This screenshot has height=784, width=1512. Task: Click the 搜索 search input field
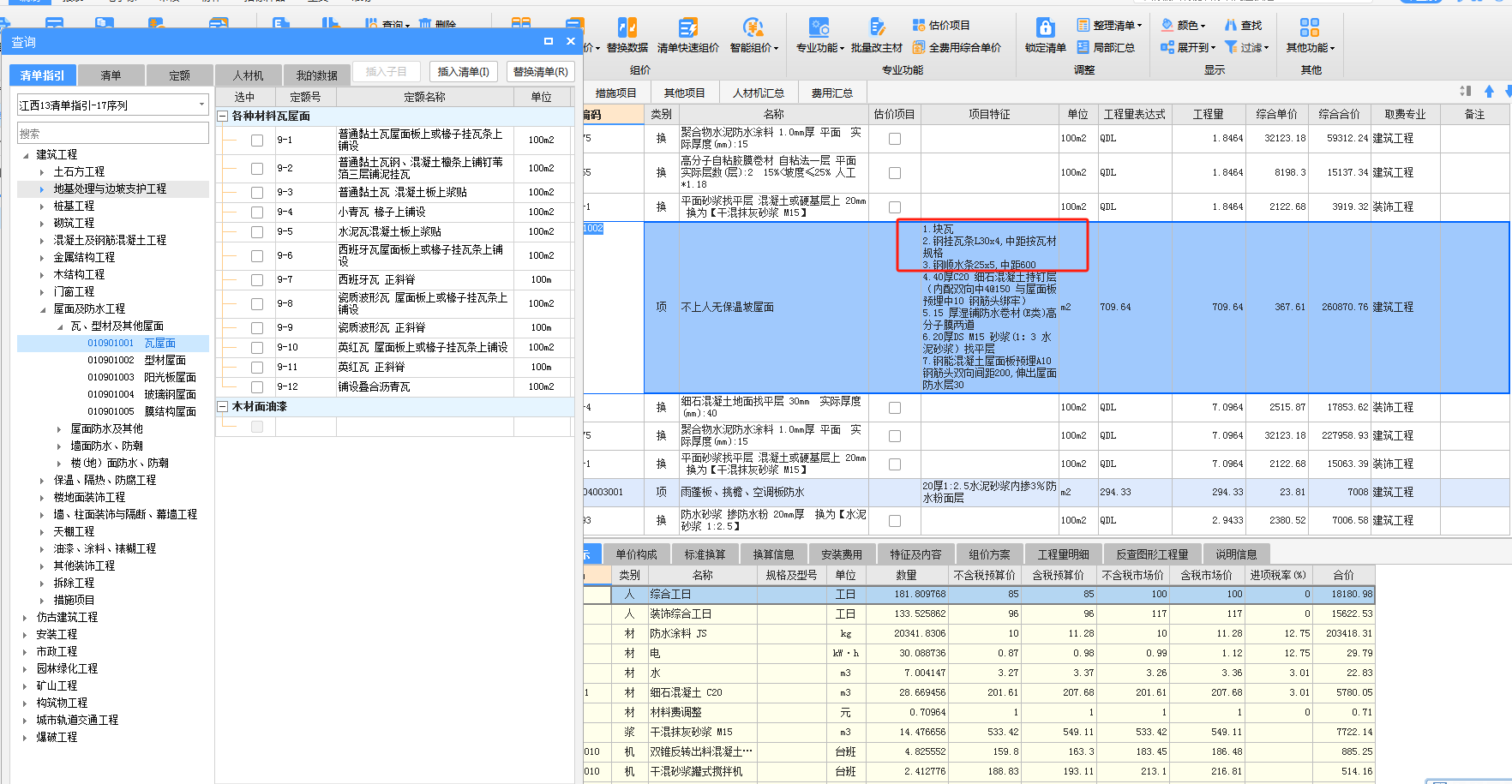pos(112,133)
